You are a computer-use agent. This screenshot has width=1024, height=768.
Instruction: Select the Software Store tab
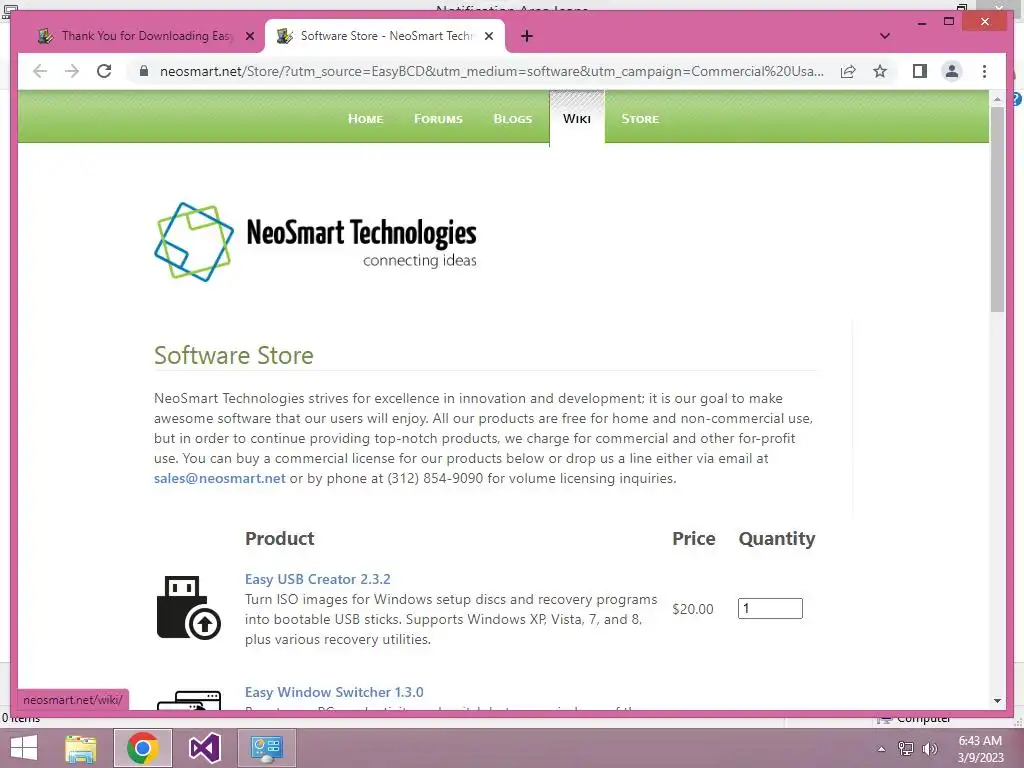point(385,36)
